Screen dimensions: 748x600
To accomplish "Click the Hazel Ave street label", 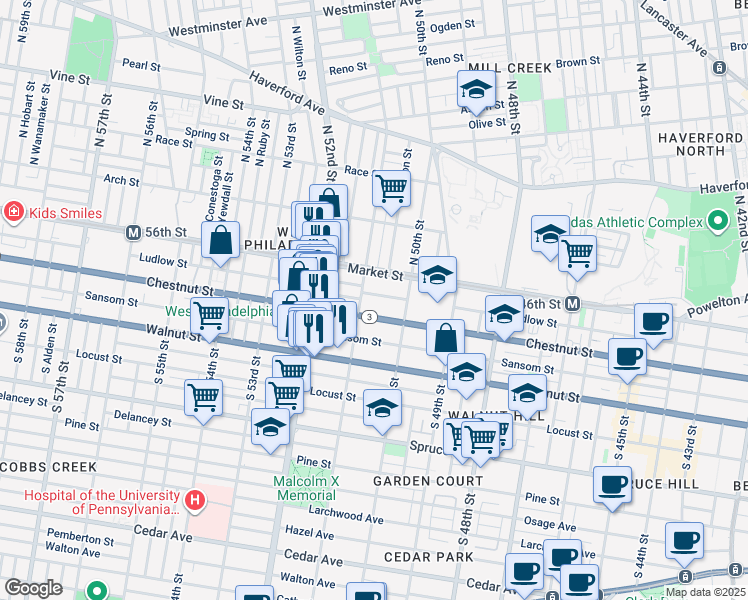I will coord(310,532).
